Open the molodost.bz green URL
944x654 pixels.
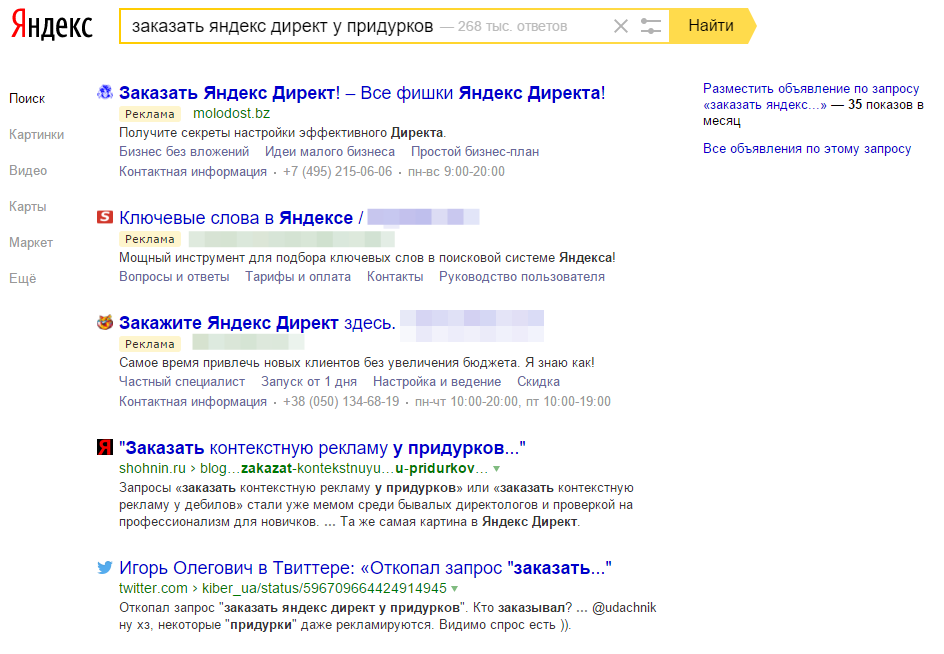[231, 113]
